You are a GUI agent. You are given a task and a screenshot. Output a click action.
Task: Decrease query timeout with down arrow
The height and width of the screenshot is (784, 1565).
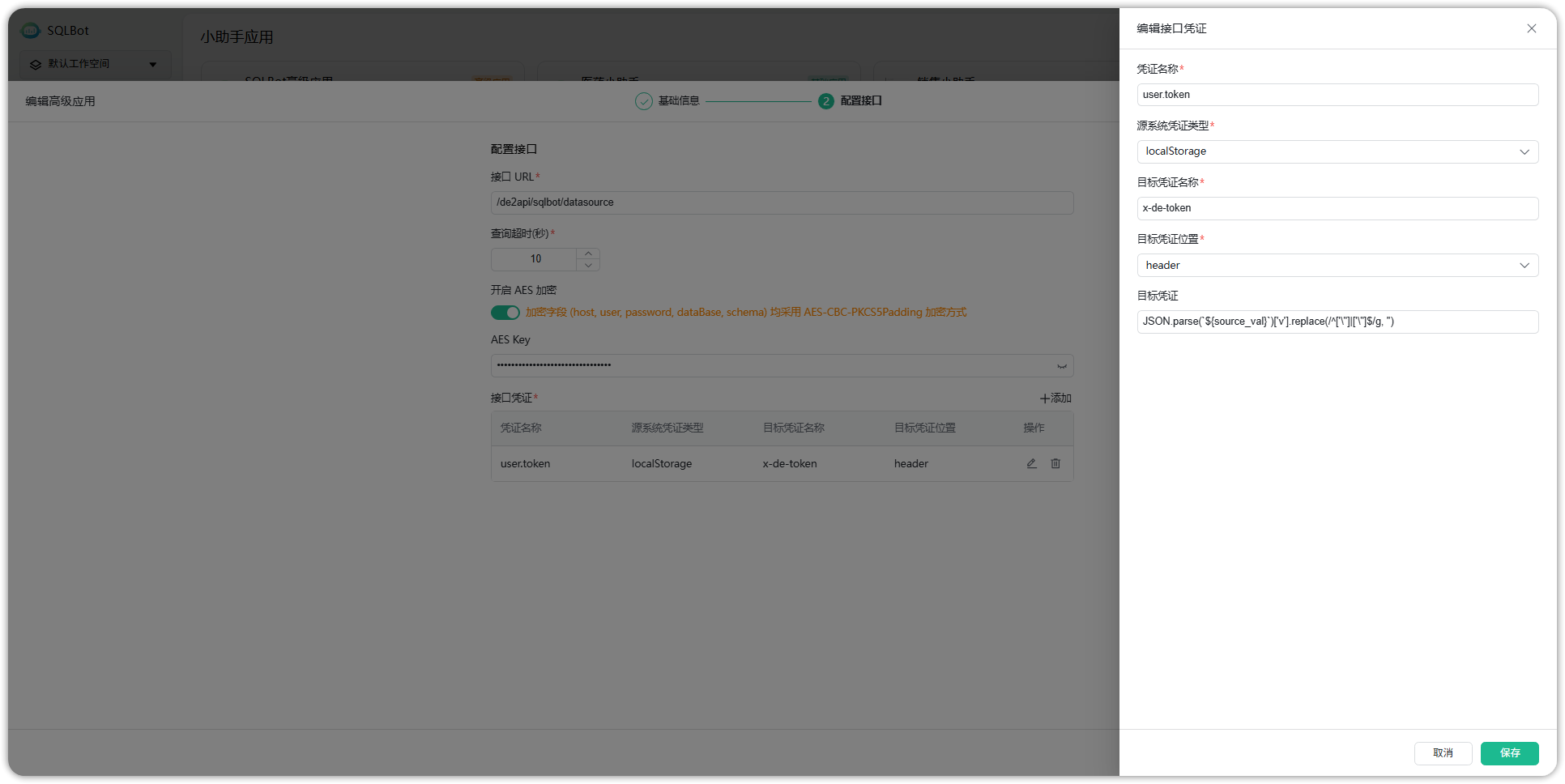[589, 265]
